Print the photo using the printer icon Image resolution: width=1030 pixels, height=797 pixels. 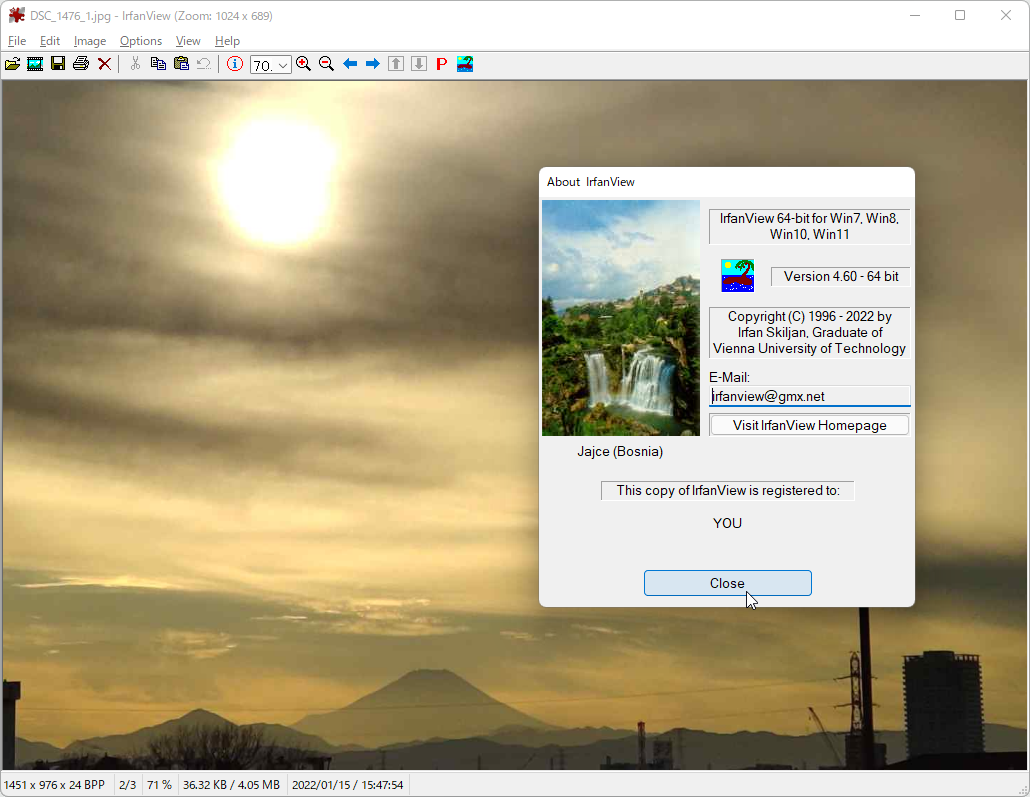(80, 63)
